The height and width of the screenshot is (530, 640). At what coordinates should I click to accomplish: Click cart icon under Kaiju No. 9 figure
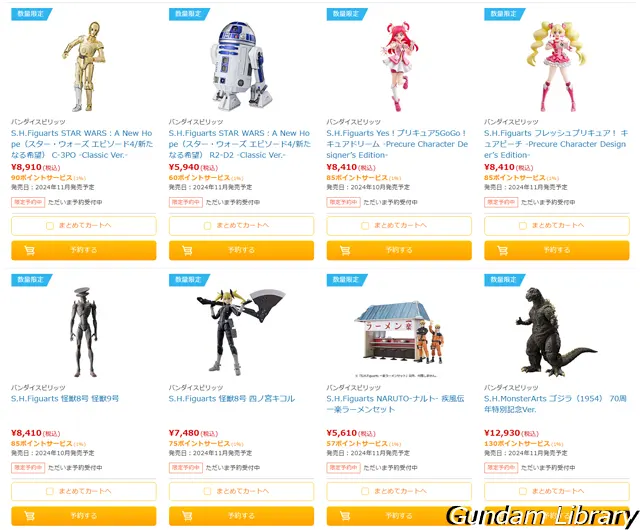coord(29,516)
